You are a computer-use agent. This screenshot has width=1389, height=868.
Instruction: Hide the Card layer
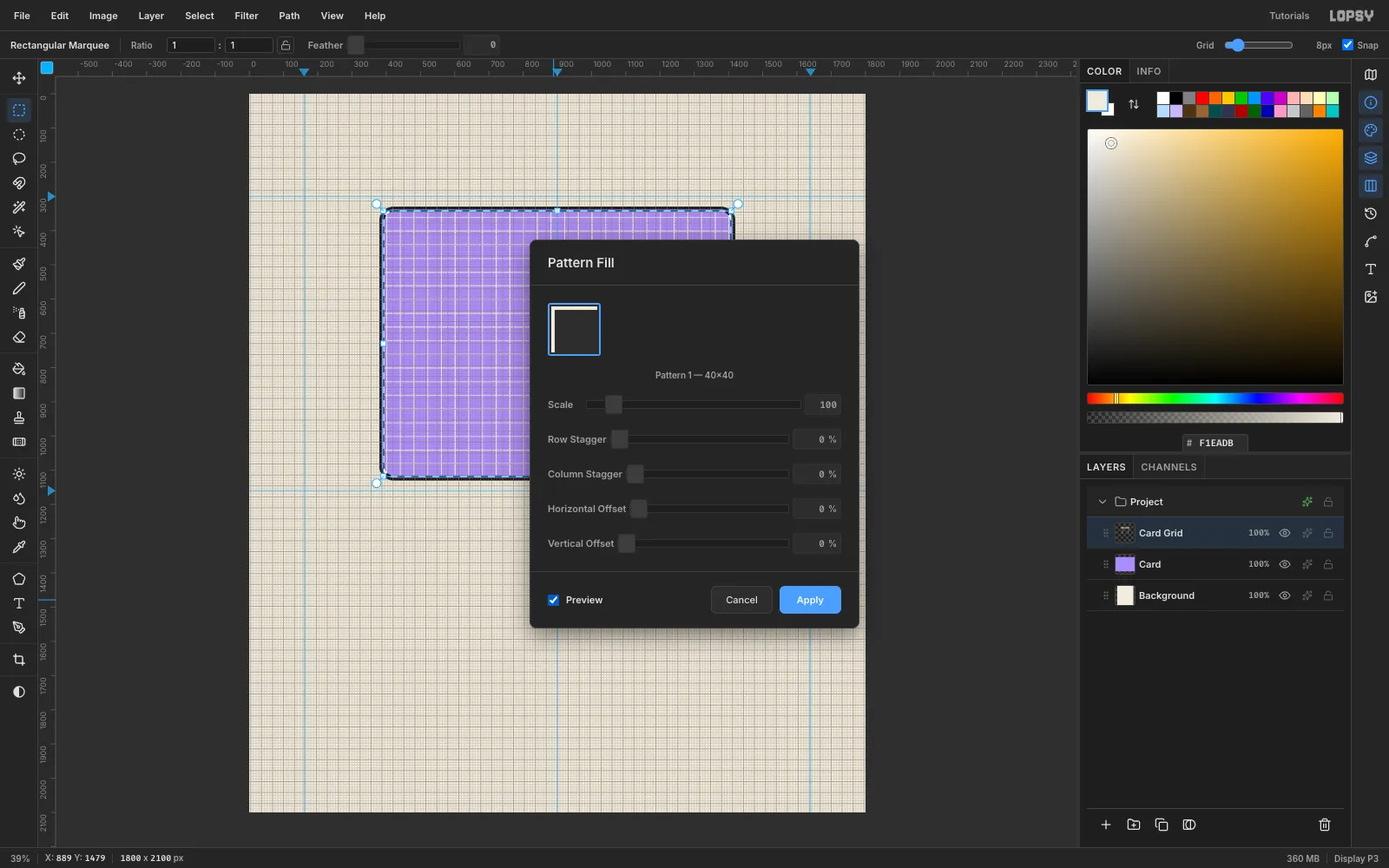(1285, 564)
